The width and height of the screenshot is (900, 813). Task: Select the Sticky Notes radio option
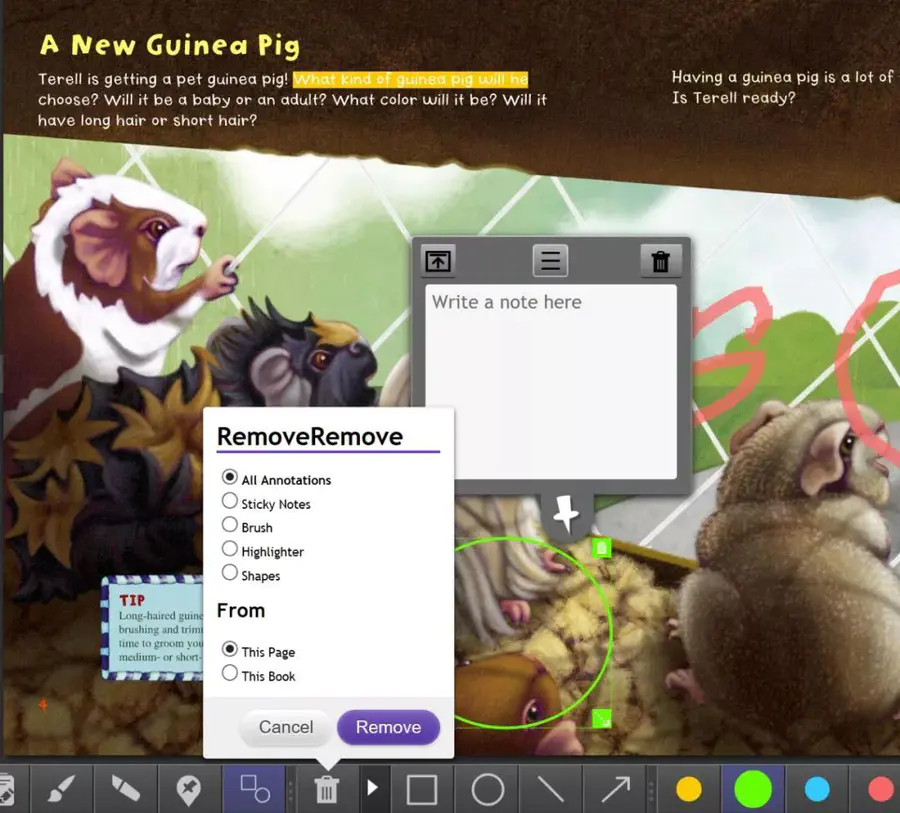point(230,501)
